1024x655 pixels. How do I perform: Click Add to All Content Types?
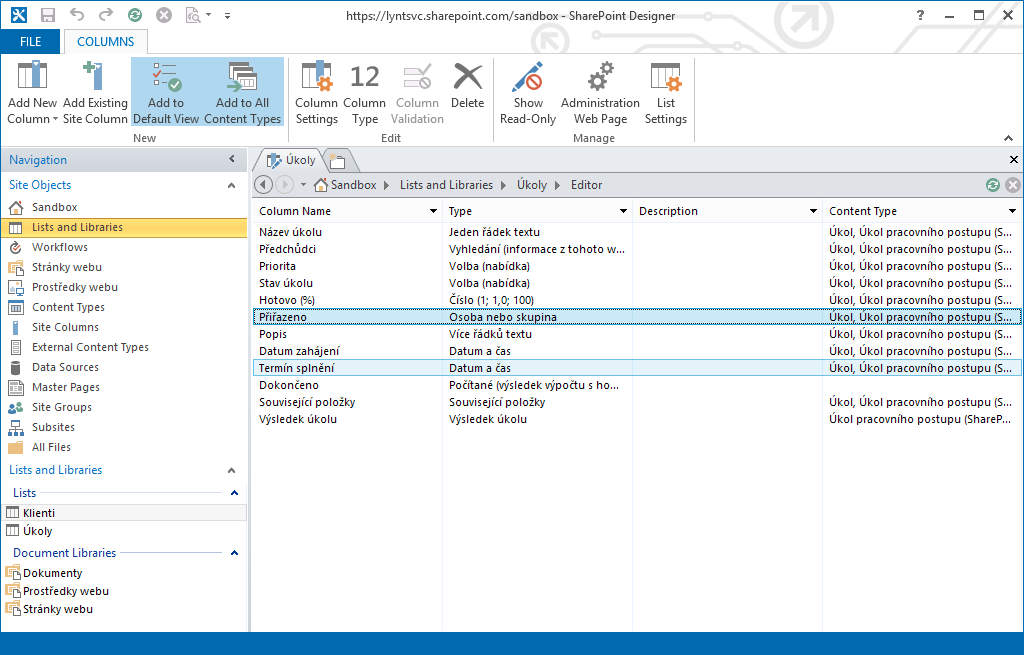(x=242, y=92)
